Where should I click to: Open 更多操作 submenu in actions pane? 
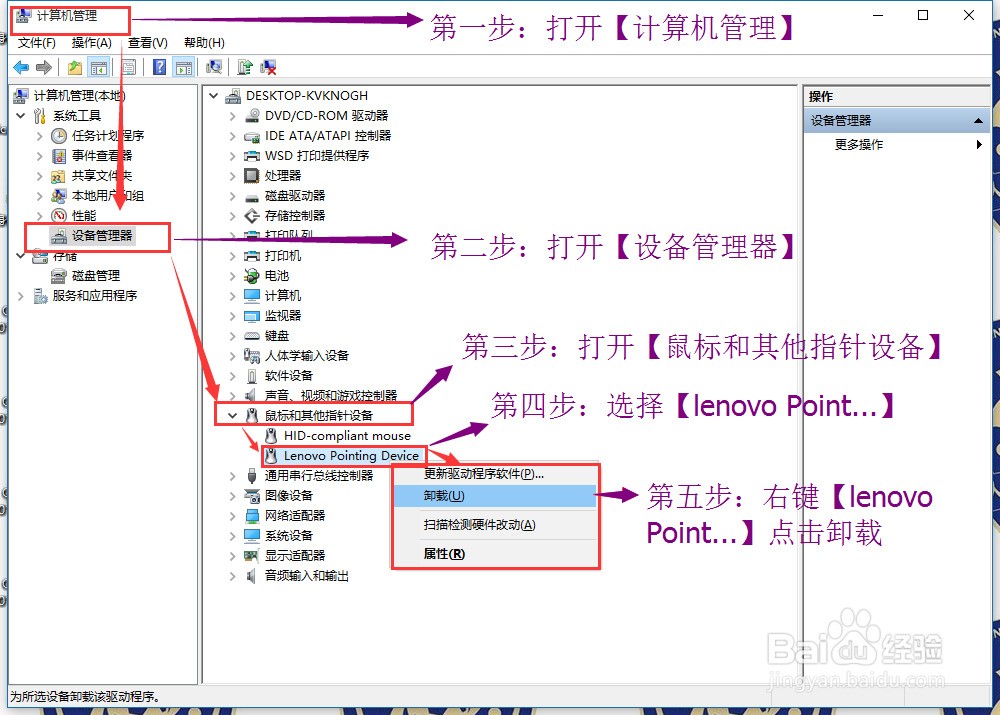(x=896, y=145)
